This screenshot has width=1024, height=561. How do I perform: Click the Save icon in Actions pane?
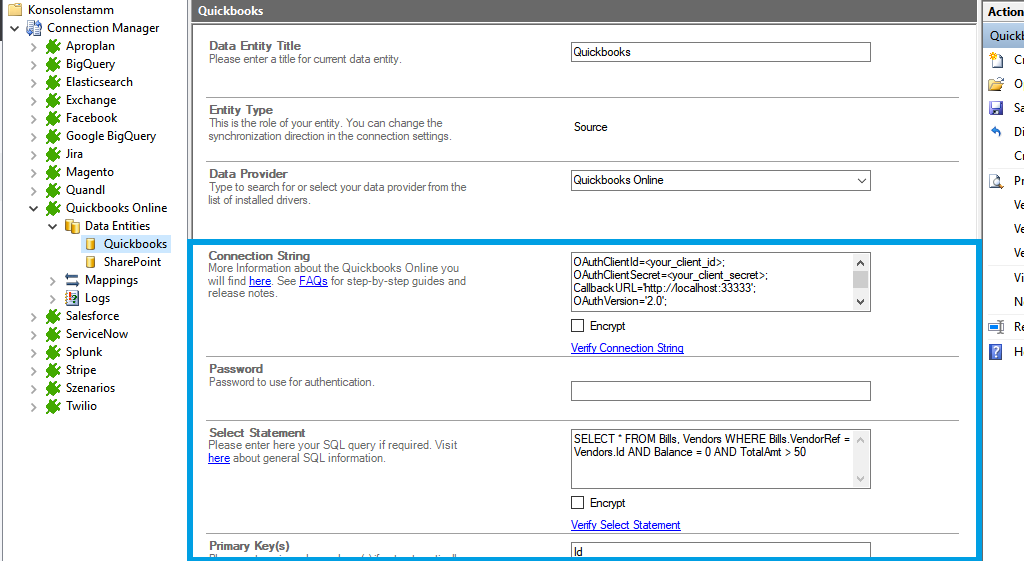(x=996, y=108)
